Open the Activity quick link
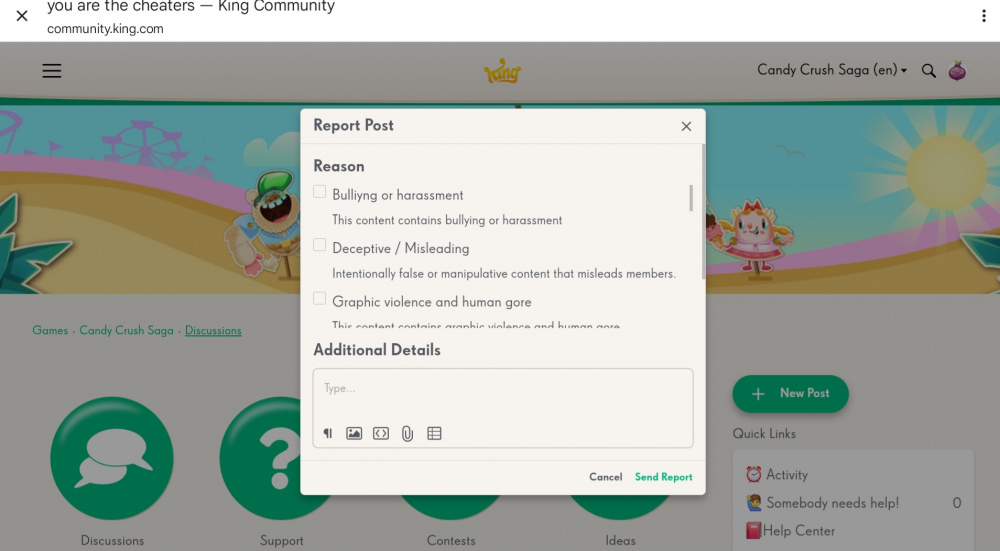This screenshot has height=551, width=1000. (x=787, y=474)
